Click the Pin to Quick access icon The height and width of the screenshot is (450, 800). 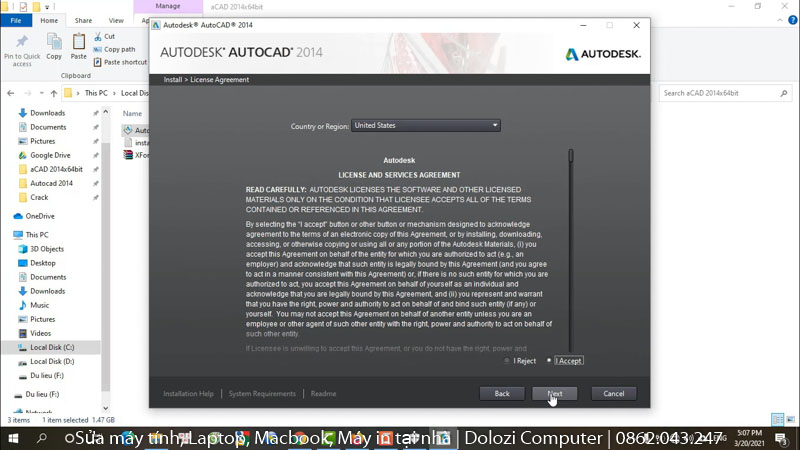[22, 41]
